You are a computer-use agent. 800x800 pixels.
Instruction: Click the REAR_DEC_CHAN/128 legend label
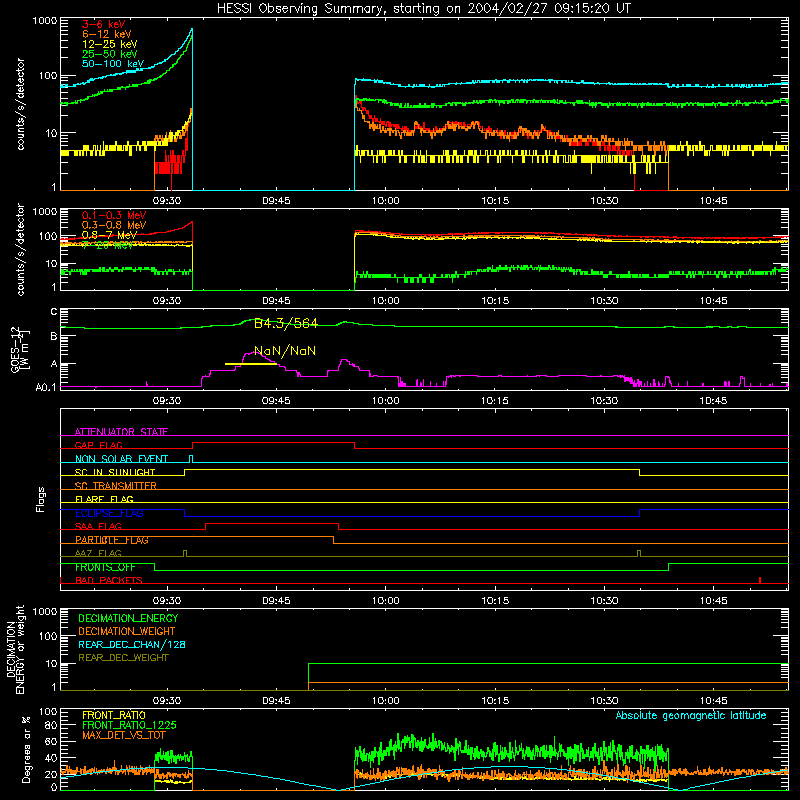132,645
